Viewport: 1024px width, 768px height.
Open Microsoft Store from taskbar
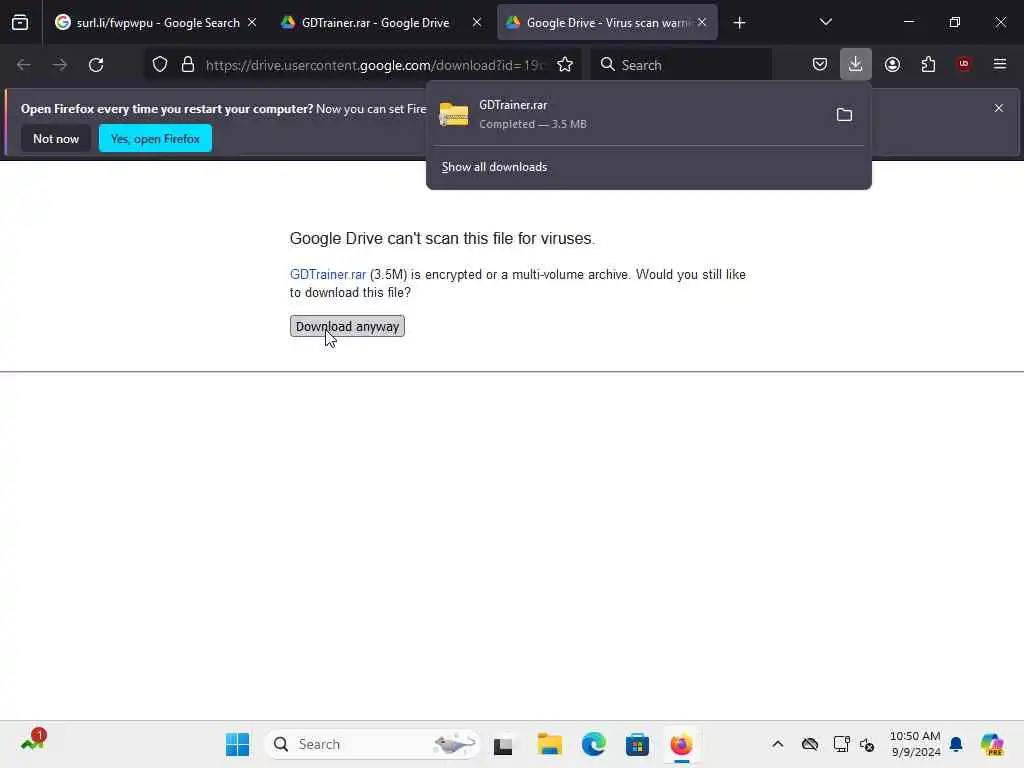tap(637, 744)
